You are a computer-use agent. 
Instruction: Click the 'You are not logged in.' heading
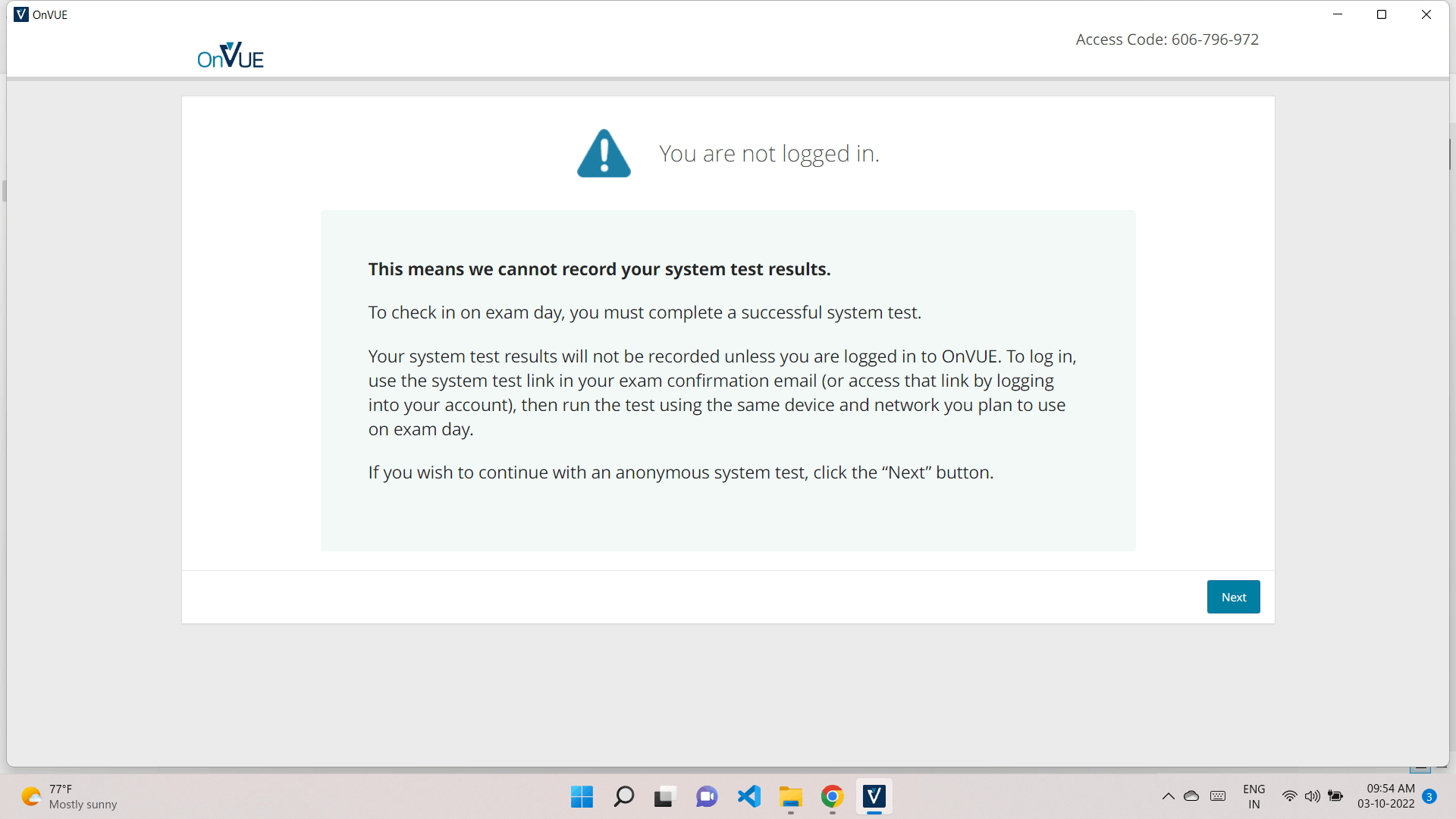click(x=769, y=154)
